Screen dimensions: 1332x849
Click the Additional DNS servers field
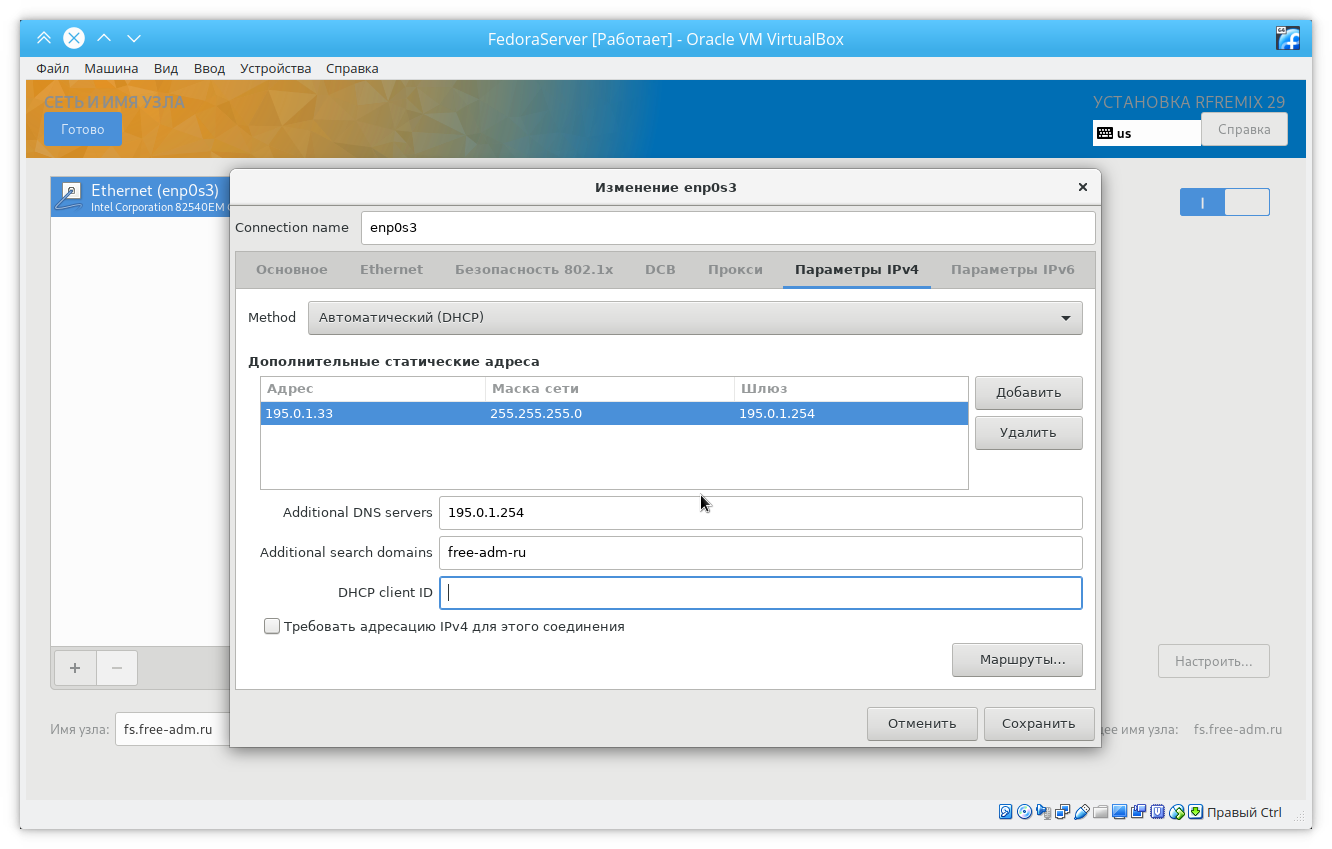(x=760, y=513)
